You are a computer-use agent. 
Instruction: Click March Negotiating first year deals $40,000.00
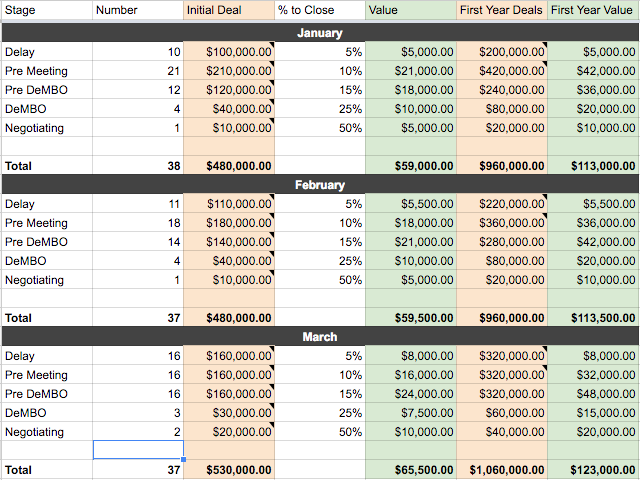click(501, 432)
